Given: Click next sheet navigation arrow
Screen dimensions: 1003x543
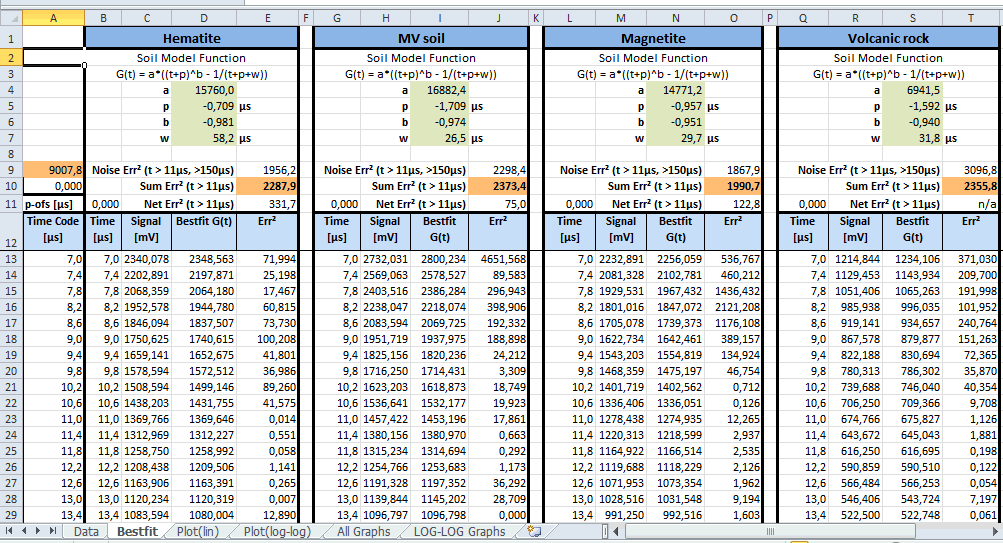Looking at the screenshot, I should [x=38, y=531].
